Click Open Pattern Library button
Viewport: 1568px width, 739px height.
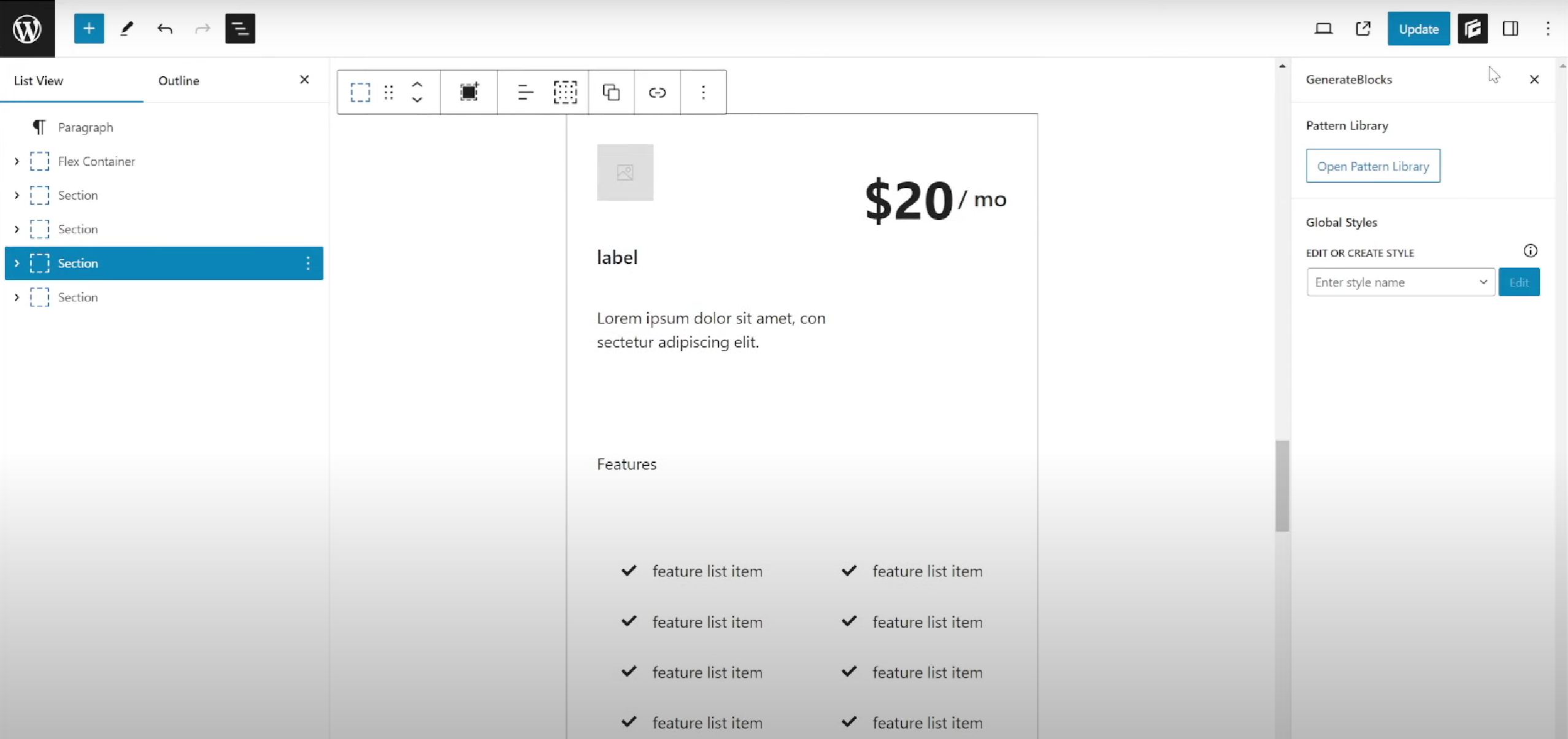[1373, 166]
